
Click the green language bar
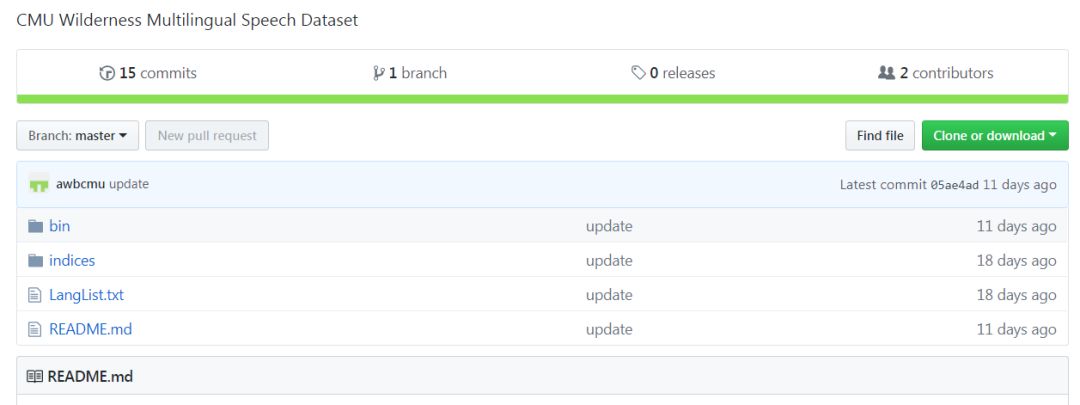pos(543,99)
